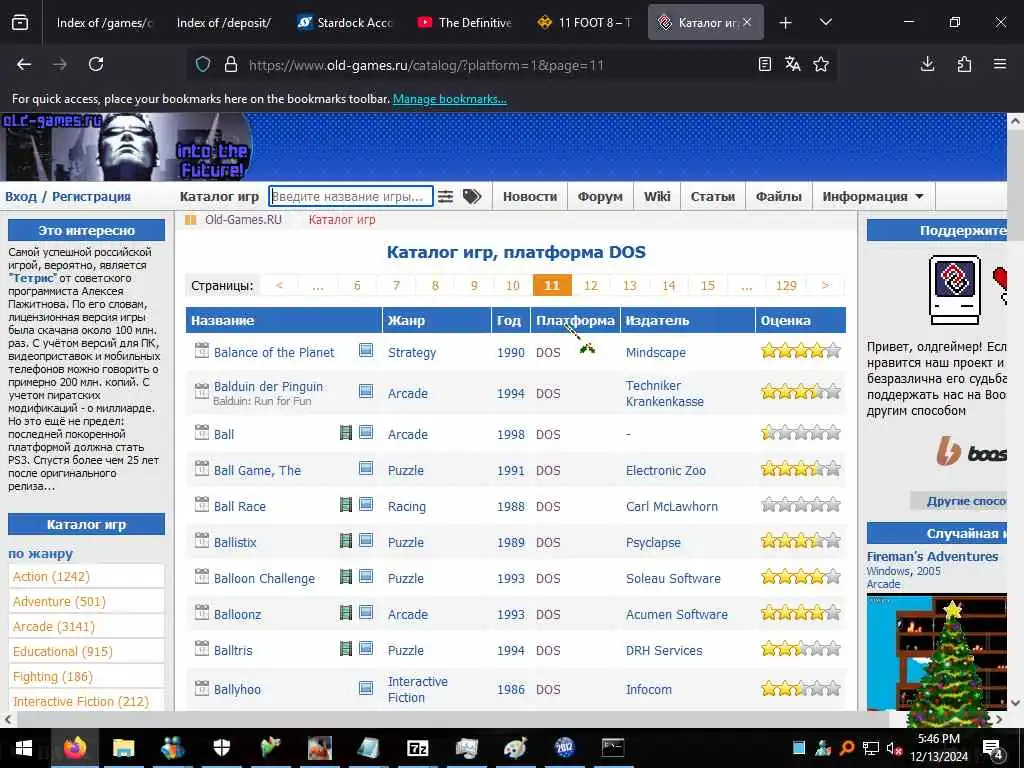
Task: Open Fireman's Adventures screenshot thumbnail
Action: coord(936,652)
